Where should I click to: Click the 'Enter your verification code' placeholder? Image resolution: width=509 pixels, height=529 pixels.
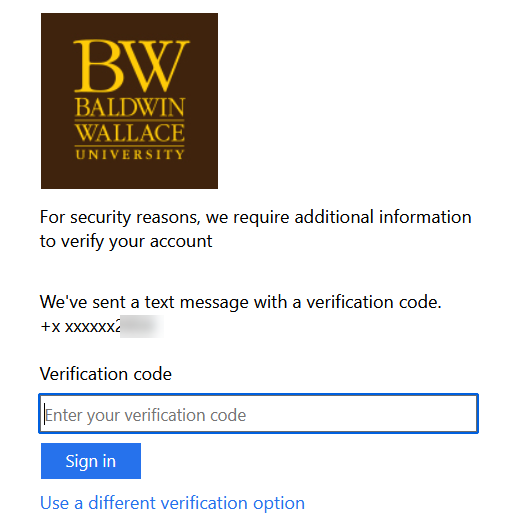(x=145, y=415)
